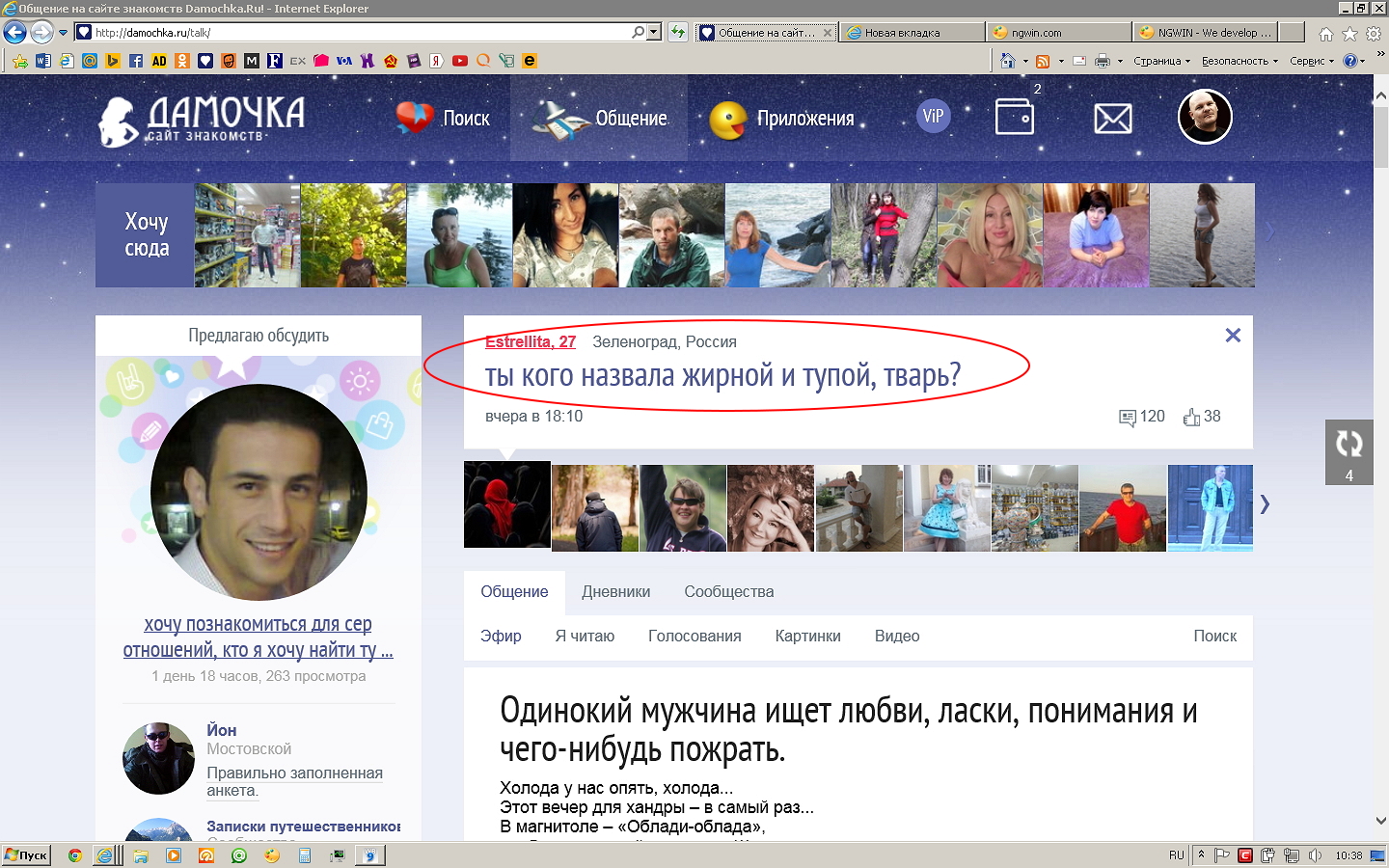Viewport: 1389px width, 868px height.
Task: Expand the command bar overflow chevron
Action: [x=1379, y=54]
